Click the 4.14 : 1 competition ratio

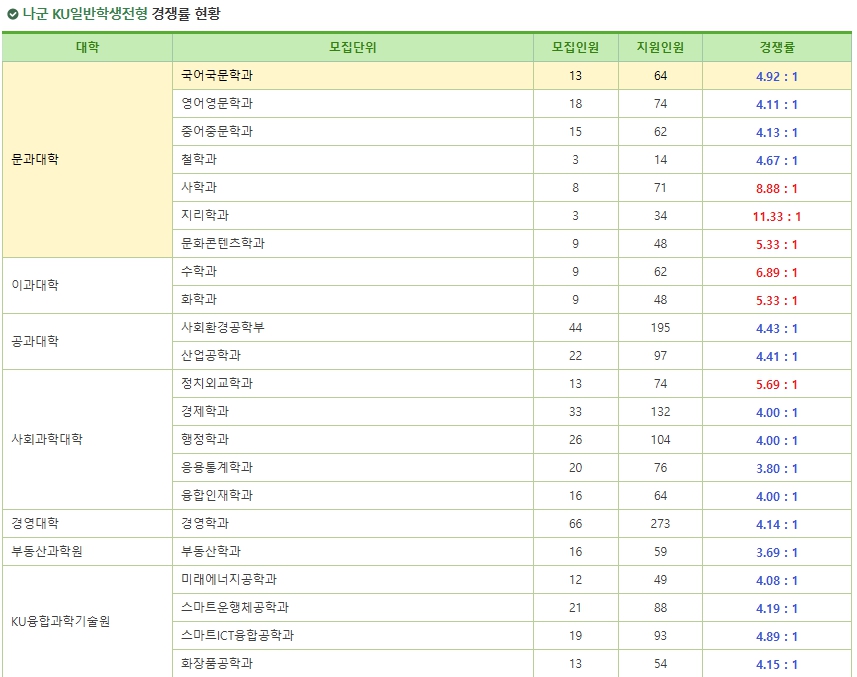[777, 525]
